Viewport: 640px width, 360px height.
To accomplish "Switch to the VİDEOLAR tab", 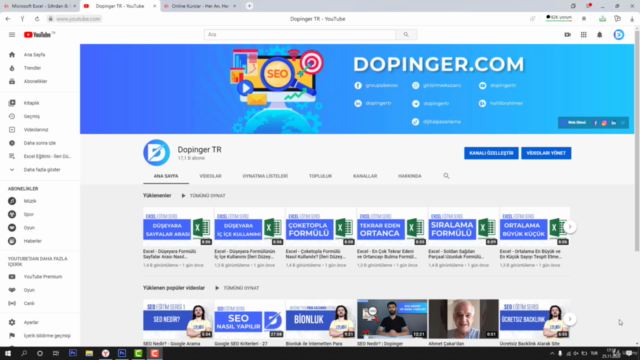I will pos(210,176).
